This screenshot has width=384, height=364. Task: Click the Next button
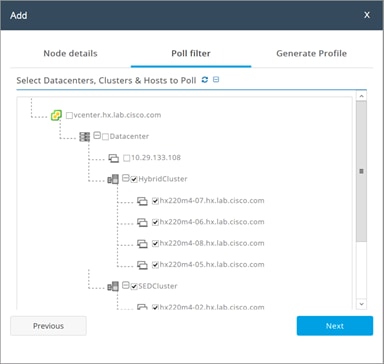335,326
